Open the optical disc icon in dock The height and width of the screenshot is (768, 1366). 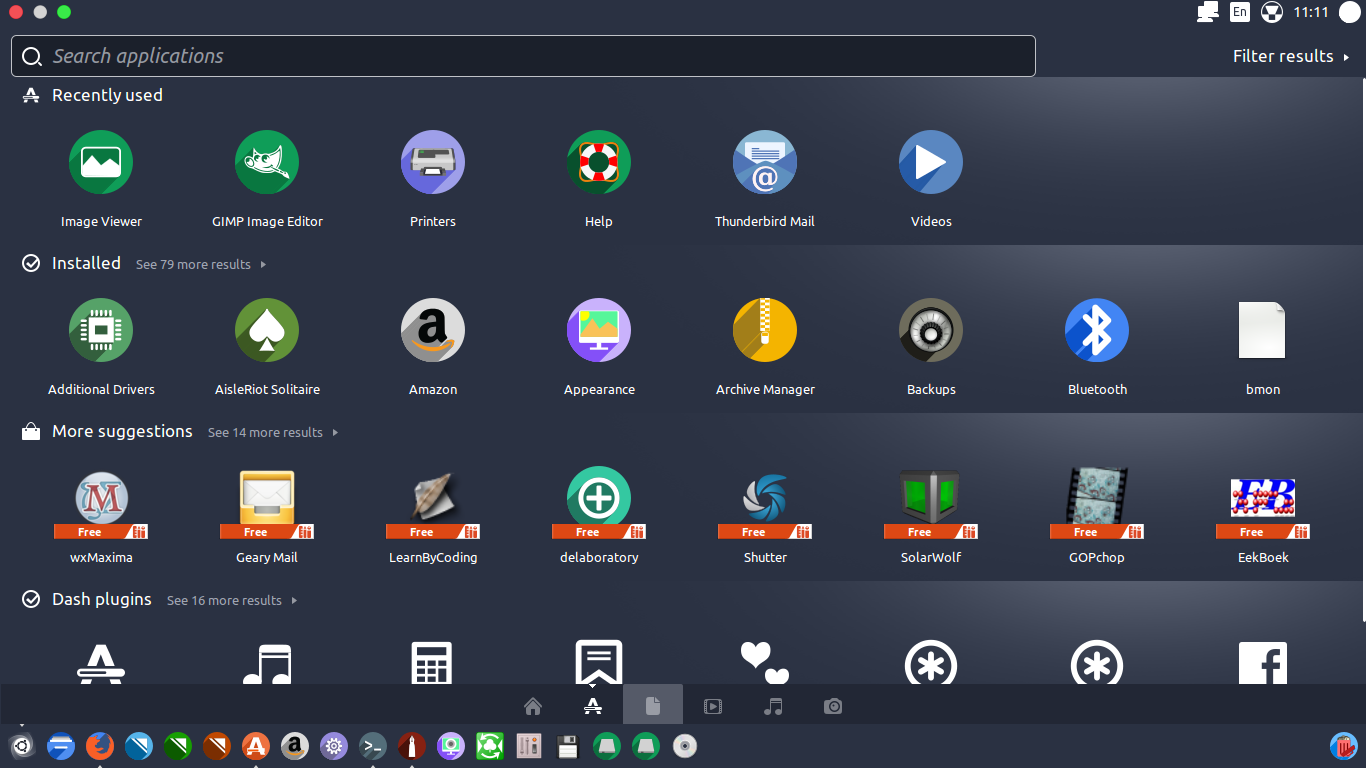point(685,746)
